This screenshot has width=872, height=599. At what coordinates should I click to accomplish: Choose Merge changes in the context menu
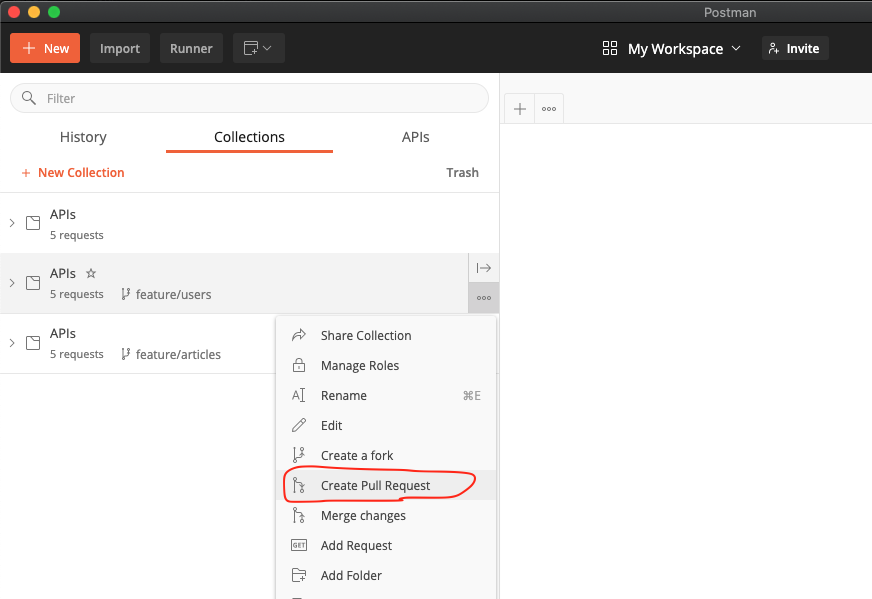363,516
